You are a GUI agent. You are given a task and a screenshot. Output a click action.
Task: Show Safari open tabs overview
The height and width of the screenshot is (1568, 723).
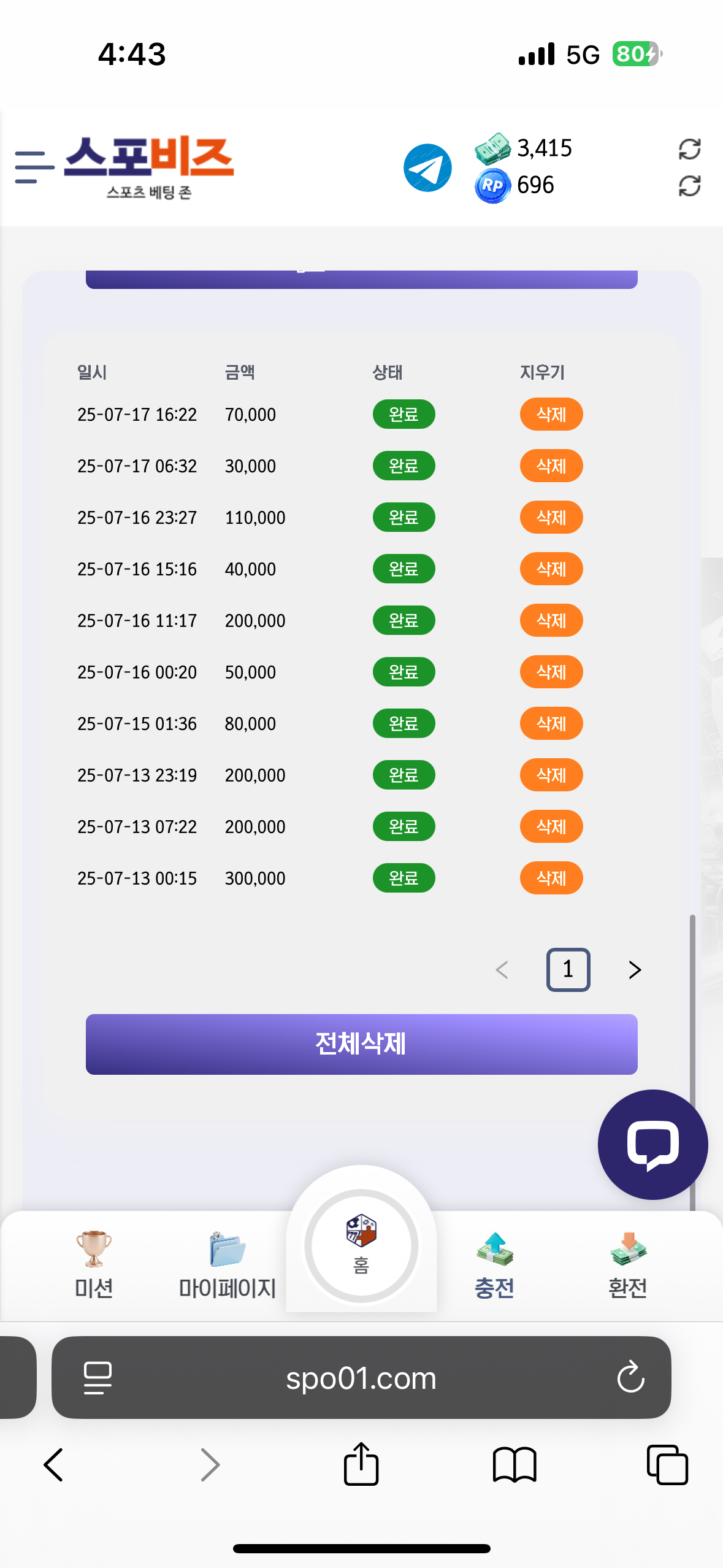(667, 1465)
